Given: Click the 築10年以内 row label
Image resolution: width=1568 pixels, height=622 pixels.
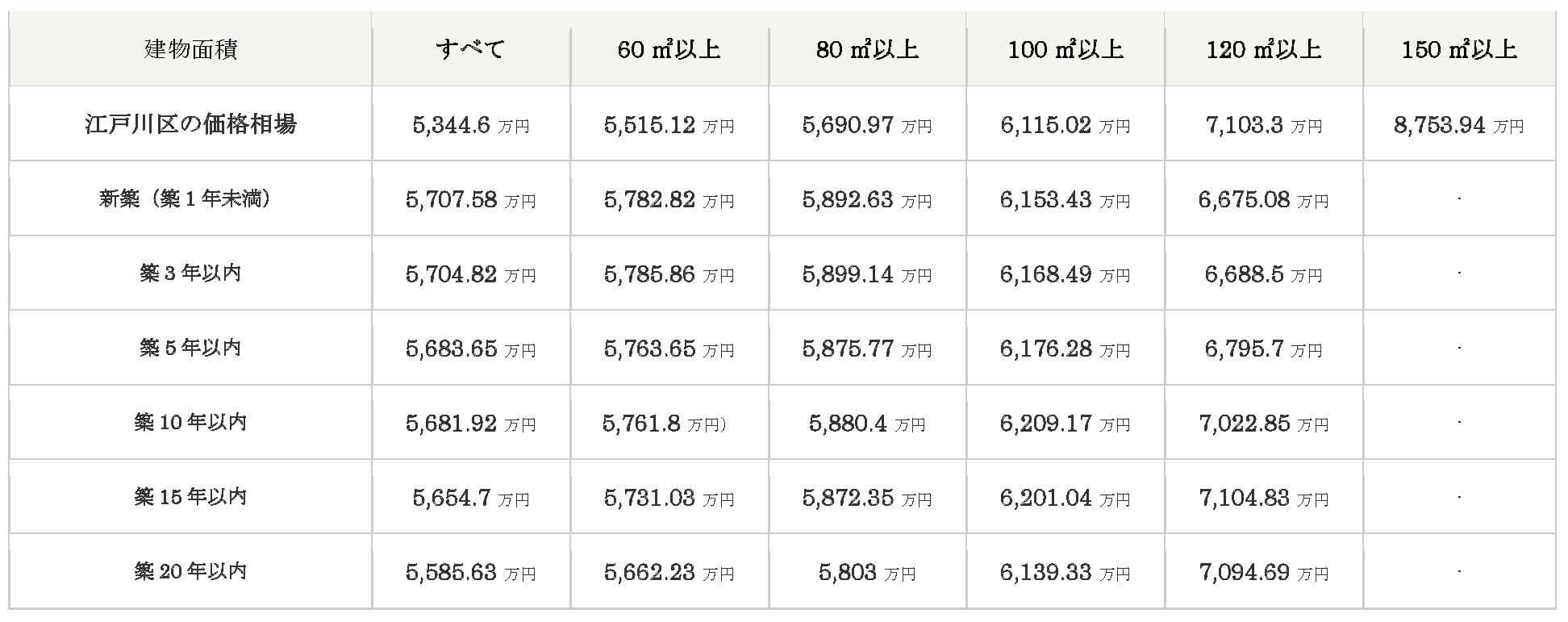Looking at the screenshot, I should [x=190, y=422].
